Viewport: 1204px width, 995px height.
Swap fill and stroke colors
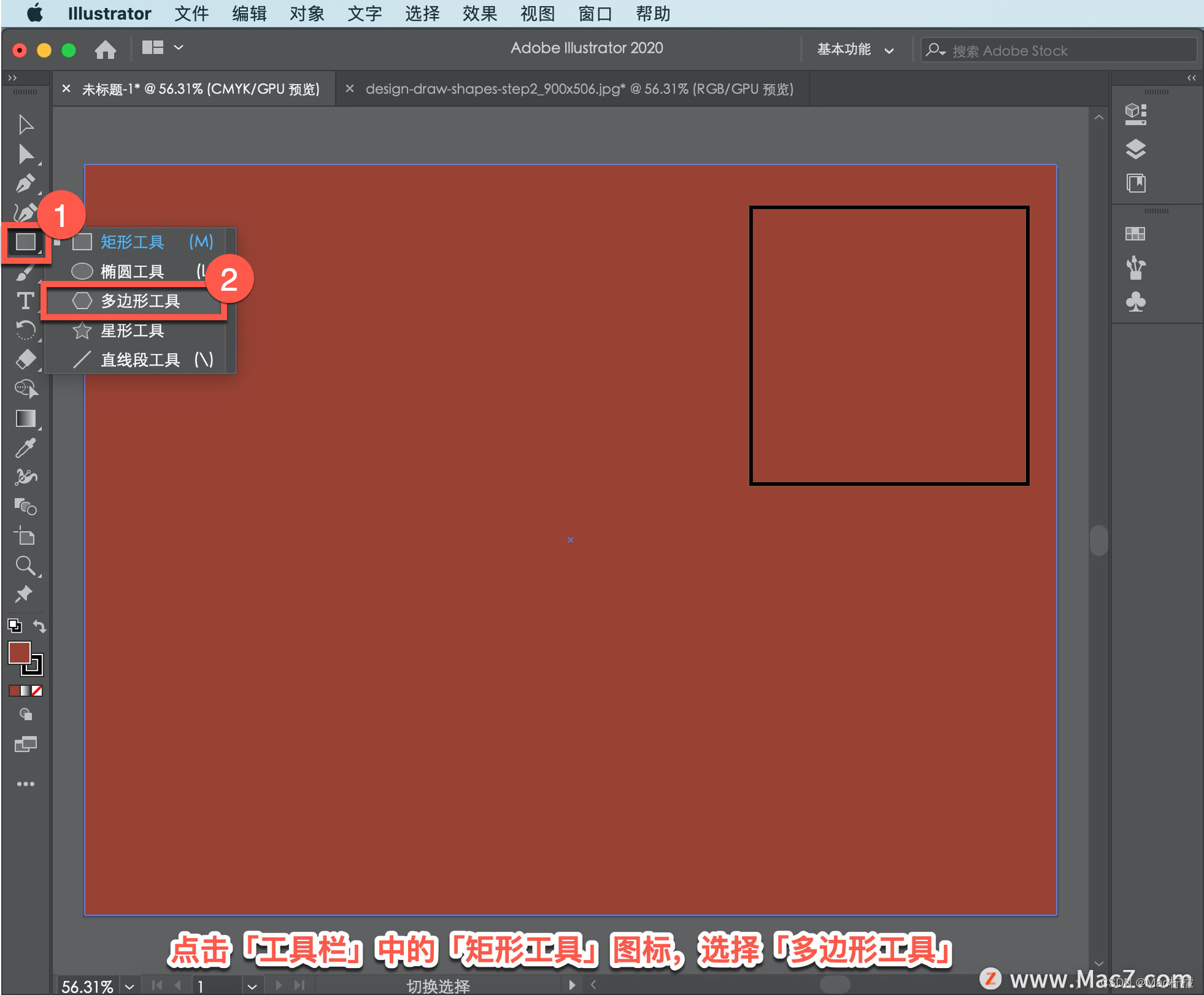pos(40,626)
